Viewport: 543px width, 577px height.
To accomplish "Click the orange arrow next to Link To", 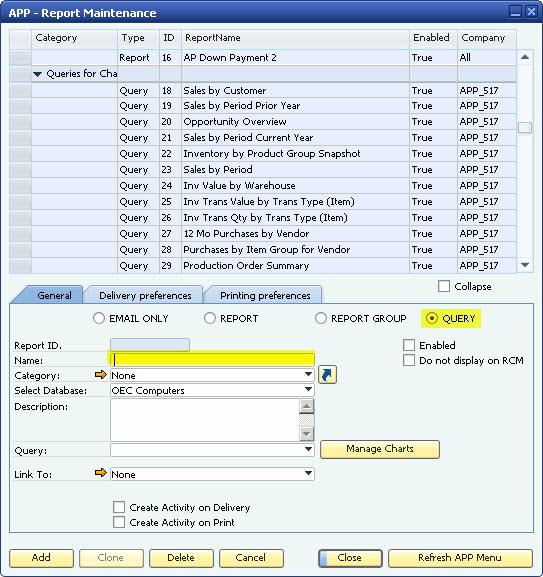I will click(x=100, y=472).
